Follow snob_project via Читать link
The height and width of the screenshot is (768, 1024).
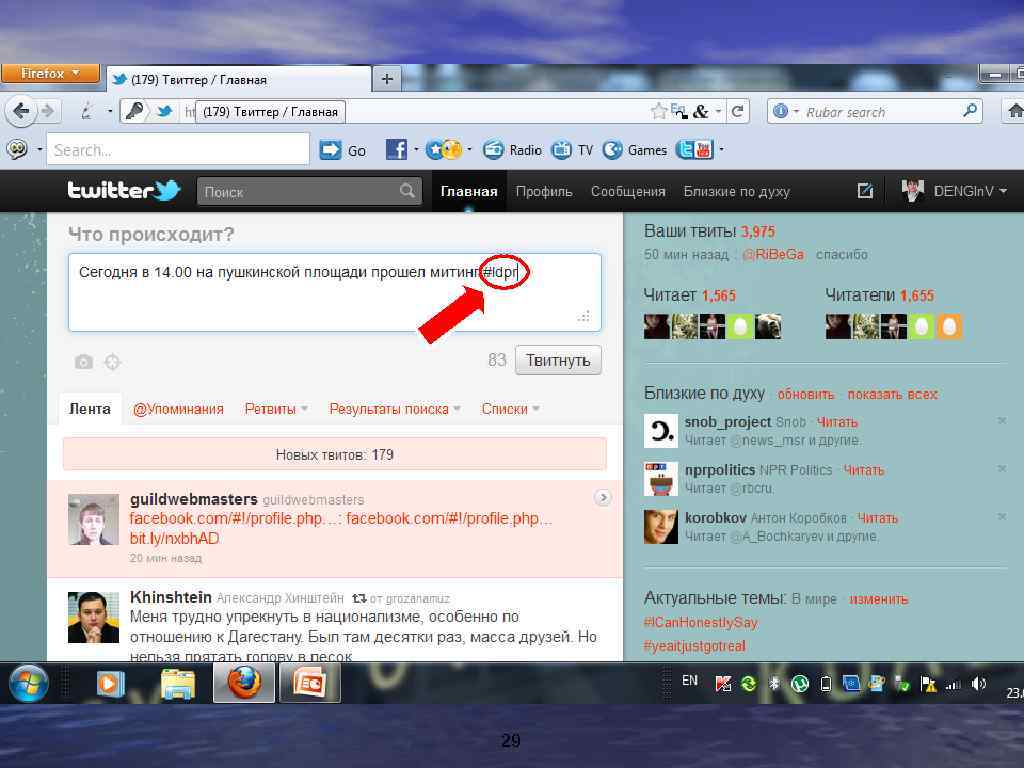(x=837, y=422)
